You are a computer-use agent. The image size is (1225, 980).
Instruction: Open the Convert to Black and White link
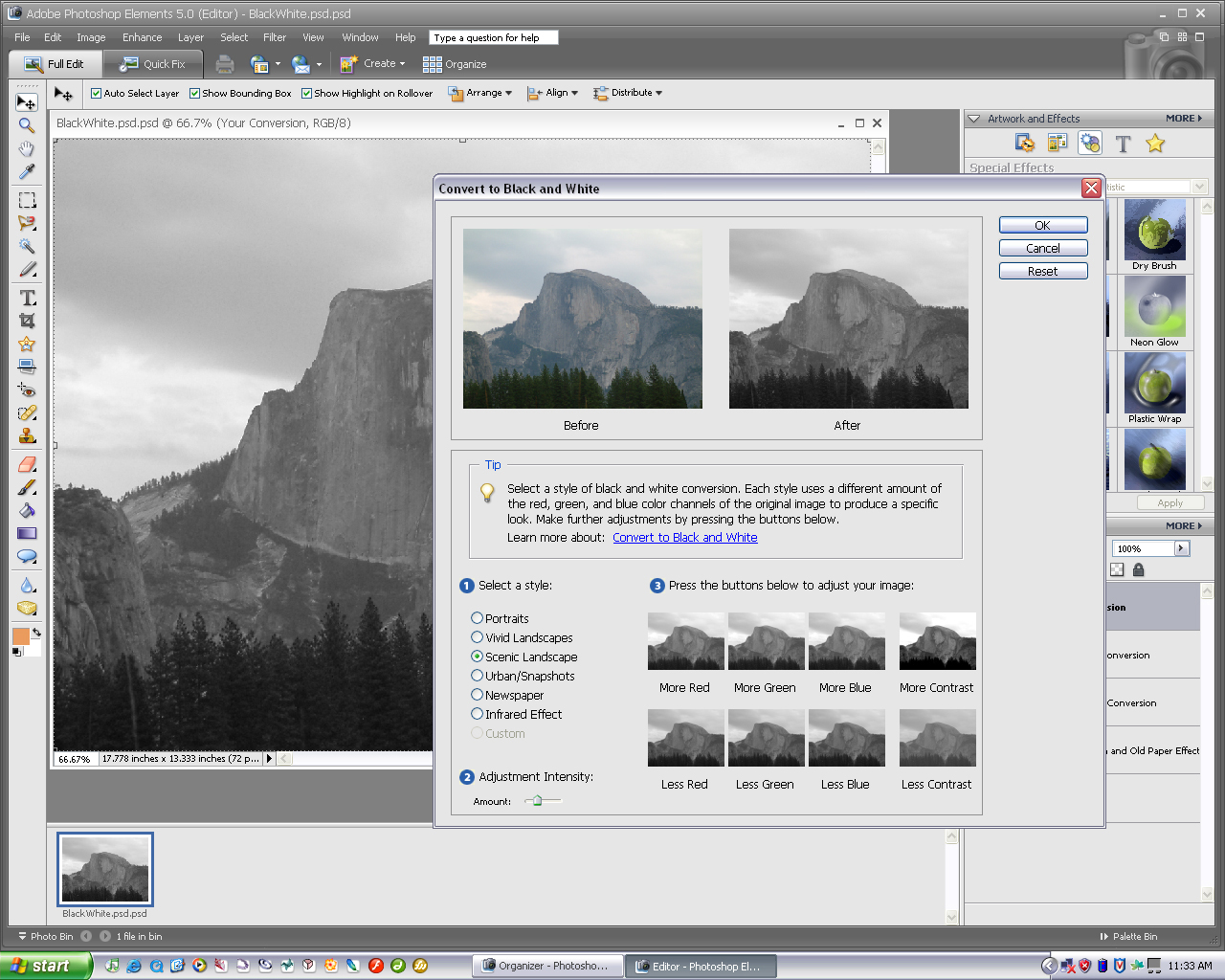684,538
